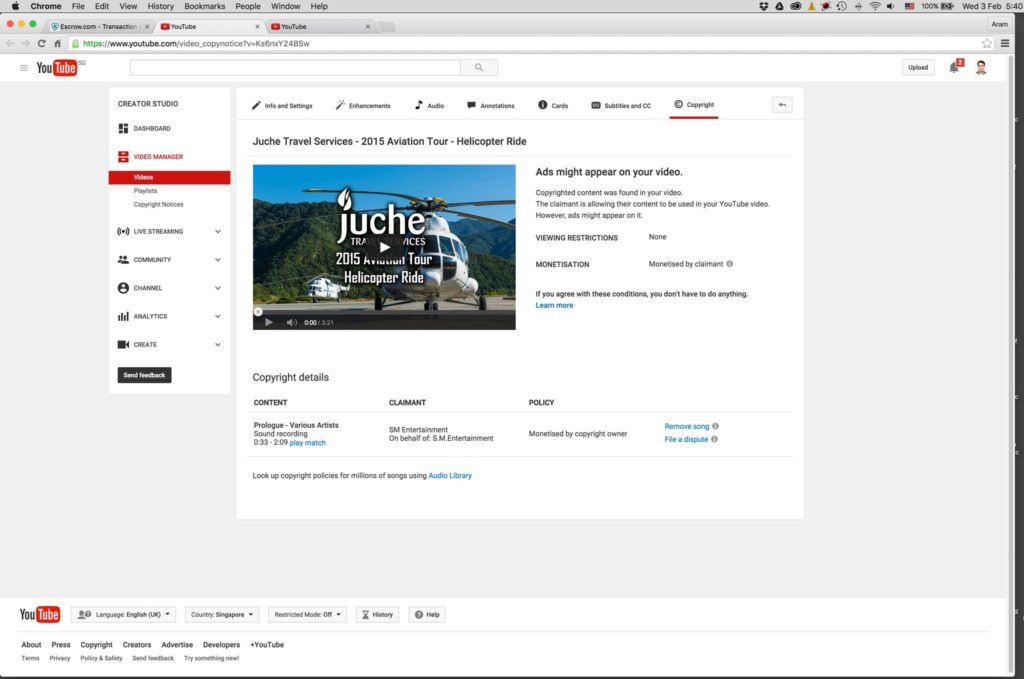The height and width of the screenshot is (679, 1024).
Task: Open the Restricted Mode: Off dropdown
Action: pos(308,614)
